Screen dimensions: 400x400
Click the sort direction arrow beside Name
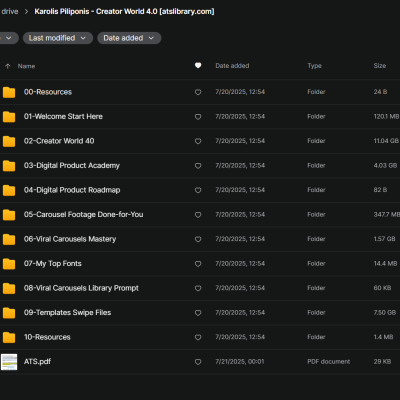coord(8,66)
